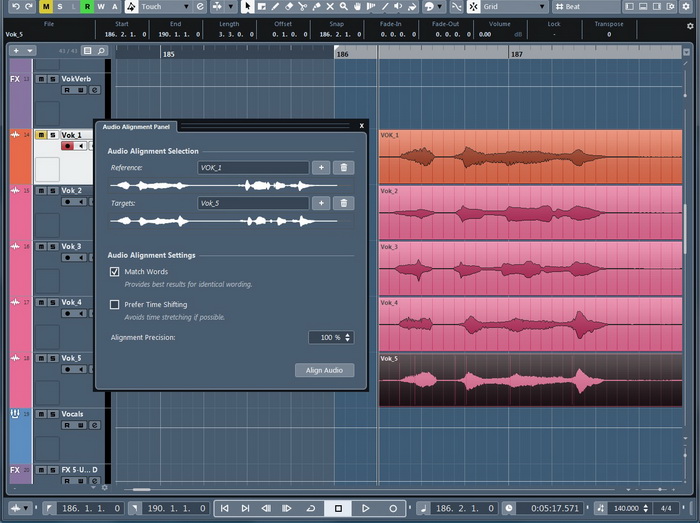The height and width of the screenshot is (523, 700).
Task: Toggle global Solo S button in toolbar
Action: (x=60, y=7)
